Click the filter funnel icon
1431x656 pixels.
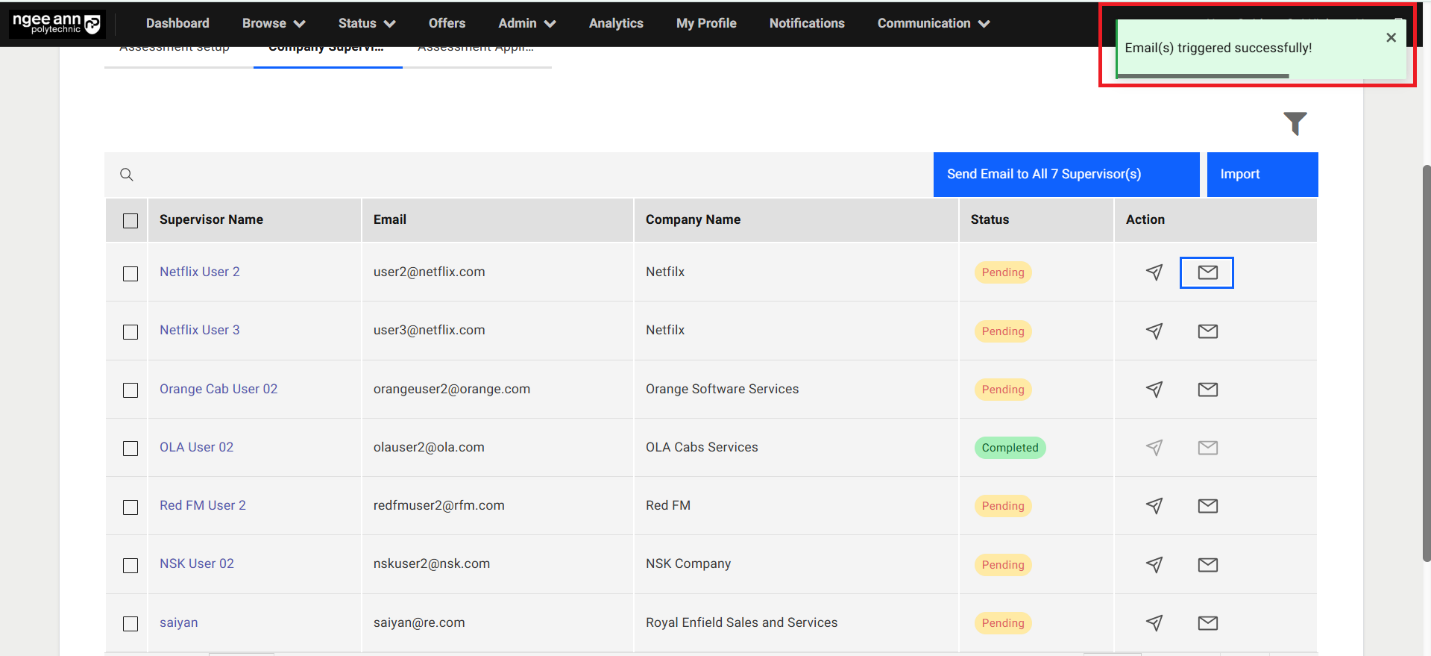tap(1295, 124)
